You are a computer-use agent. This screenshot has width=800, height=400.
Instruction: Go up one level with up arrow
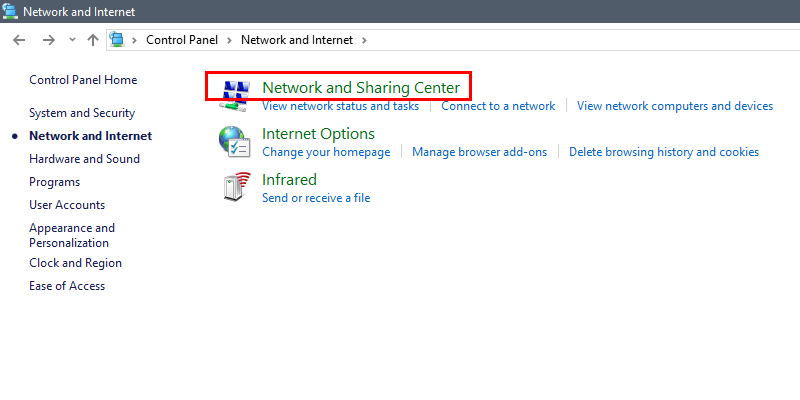pos(92,40)
